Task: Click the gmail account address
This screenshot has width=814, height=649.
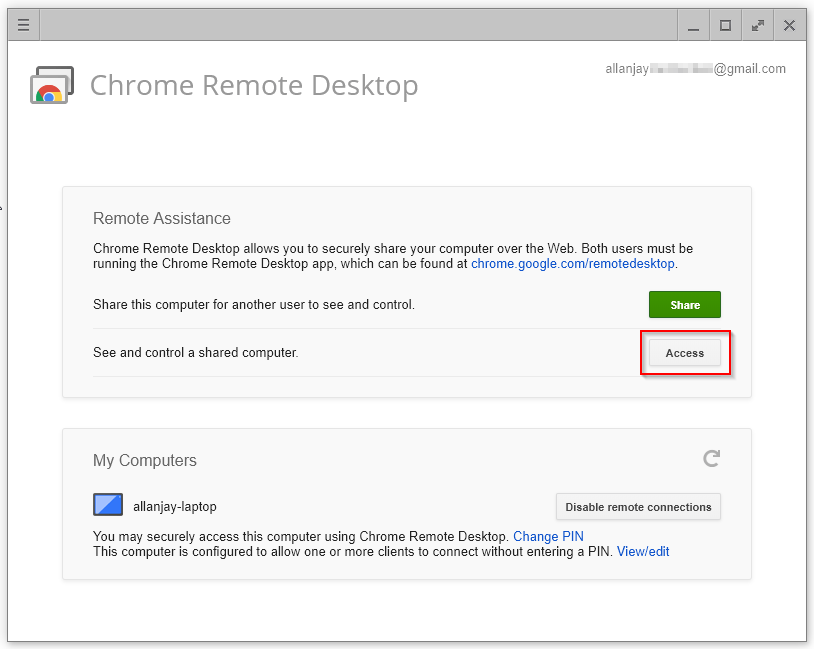Action: point(695,68)
